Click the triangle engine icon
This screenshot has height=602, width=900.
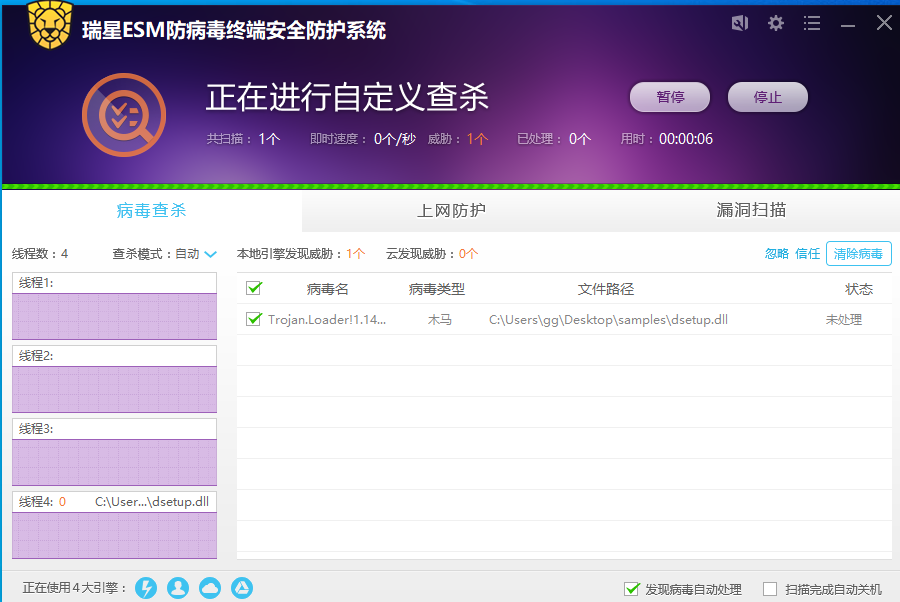(242, 588)
